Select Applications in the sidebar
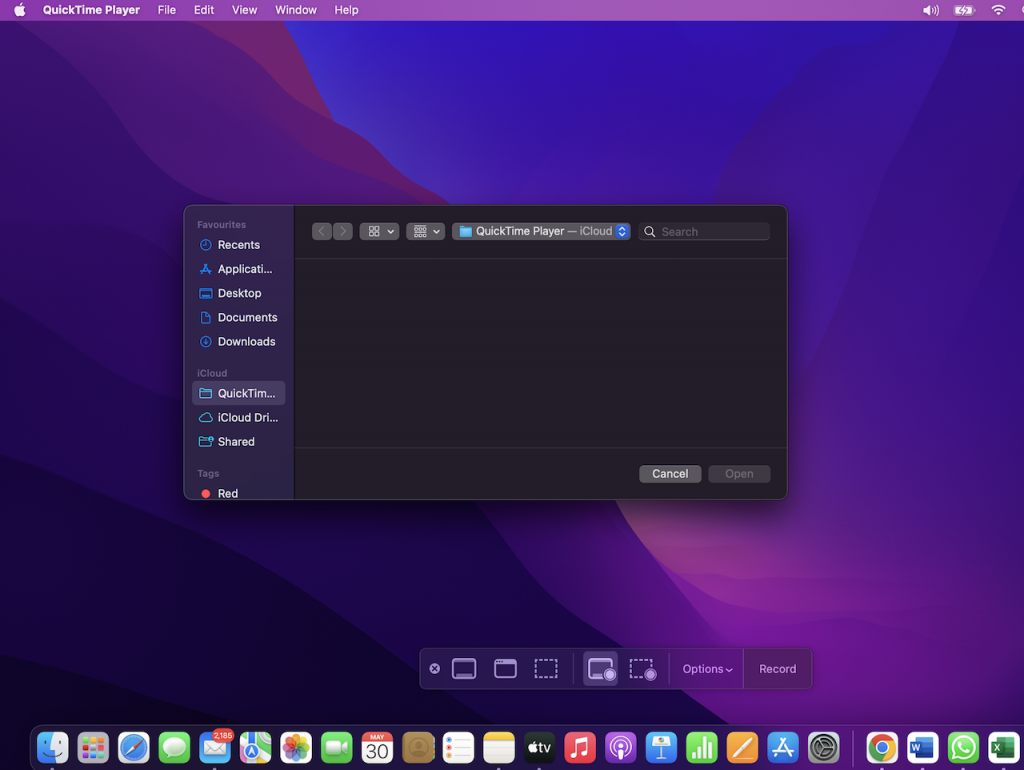 pyautogui.click(x=238, y=269)
